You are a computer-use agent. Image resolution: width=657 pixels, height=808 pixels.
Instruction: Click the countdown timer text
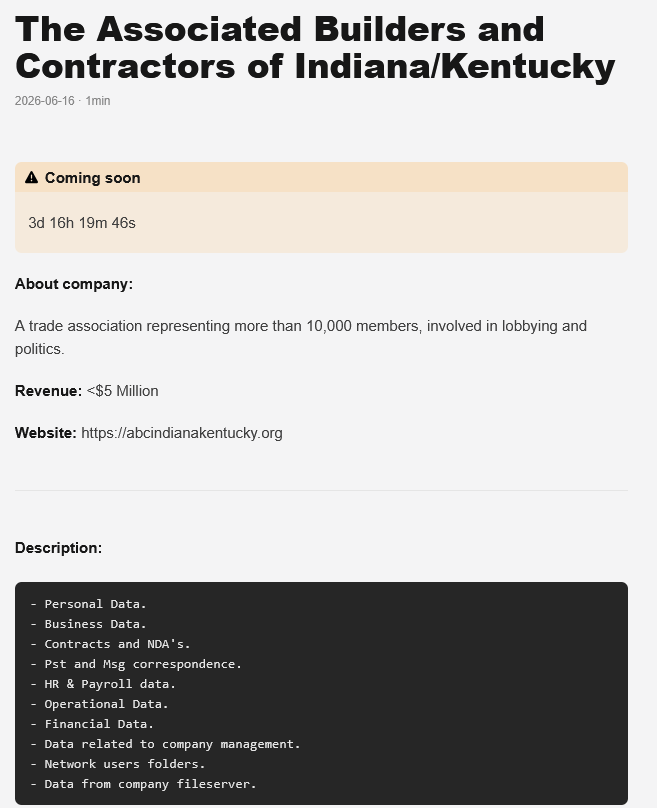click(82, 223)
